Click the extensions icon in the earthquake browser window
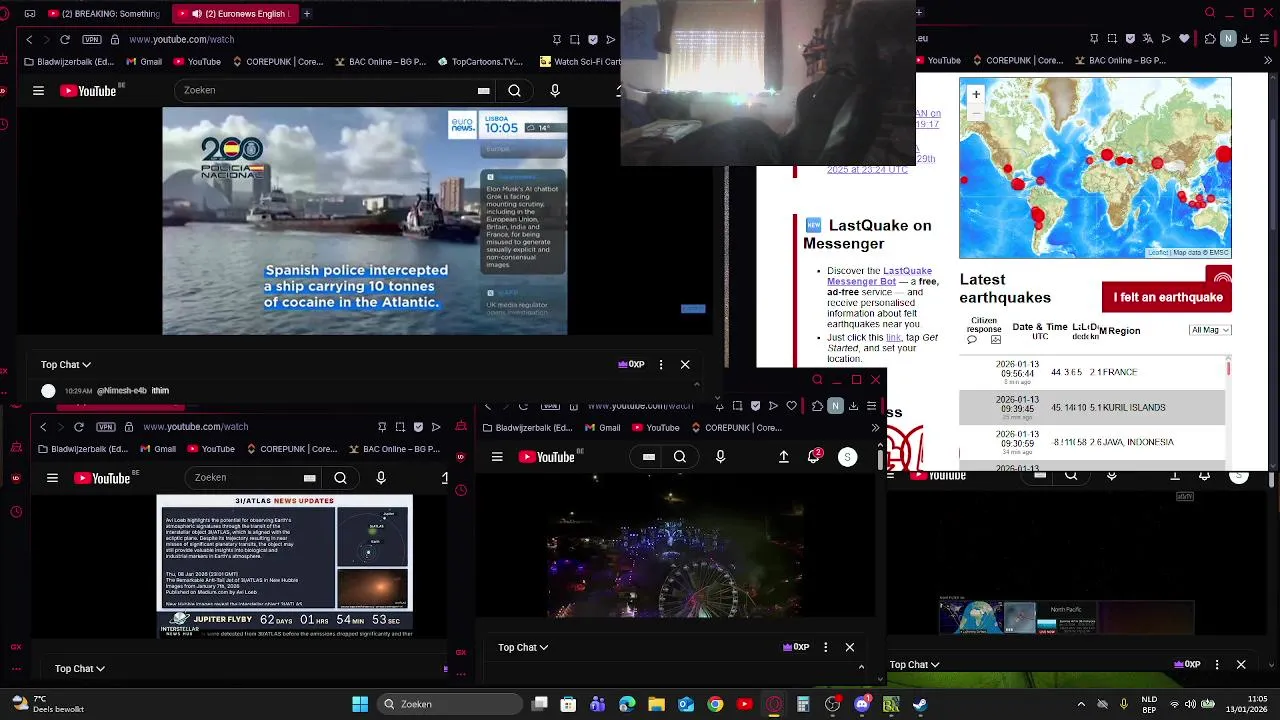This screenshot has height=720, width=1280. tap(1210, 39)
